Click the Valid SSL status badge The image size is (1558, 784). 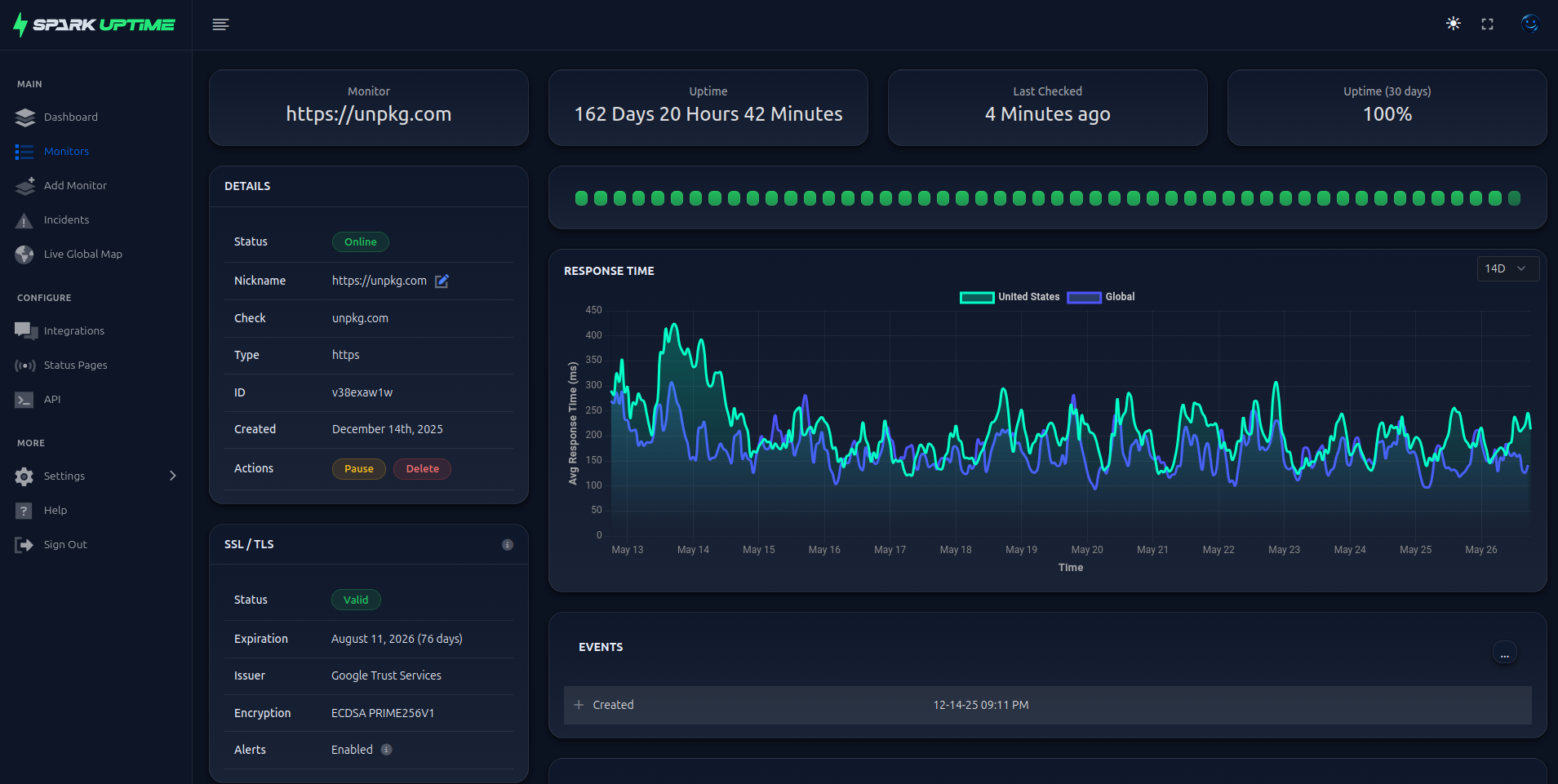(356, 600)
